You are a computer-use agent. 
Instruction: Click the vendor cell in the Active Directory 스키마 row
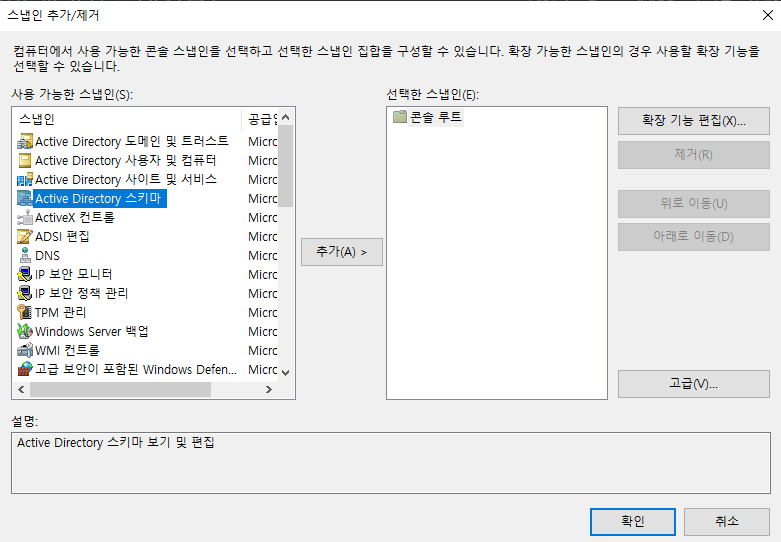[x=262, y=199]
